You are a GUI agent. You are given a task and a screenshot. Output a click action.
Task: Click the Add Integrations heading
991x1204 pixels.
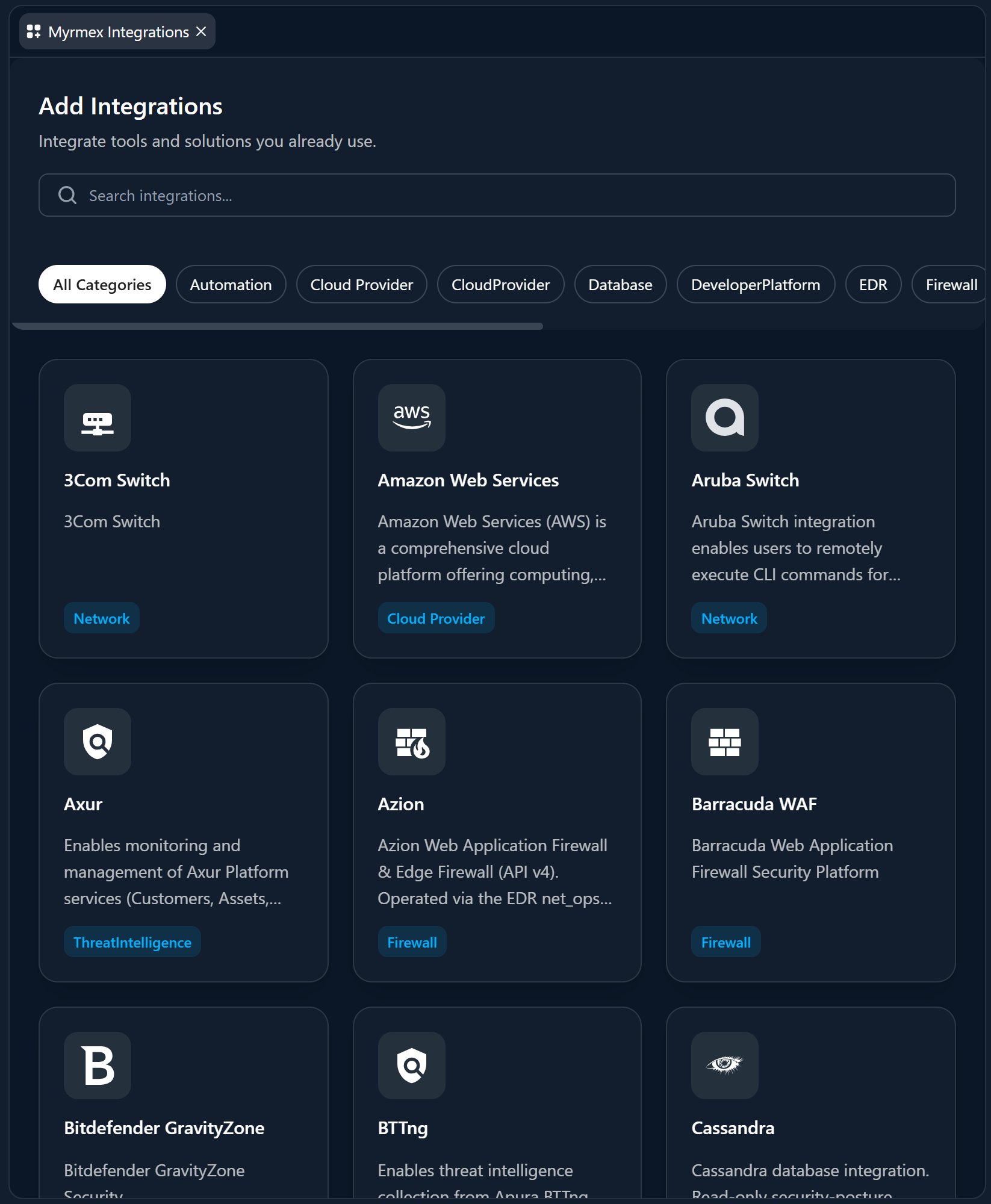(x=131, y=107)
